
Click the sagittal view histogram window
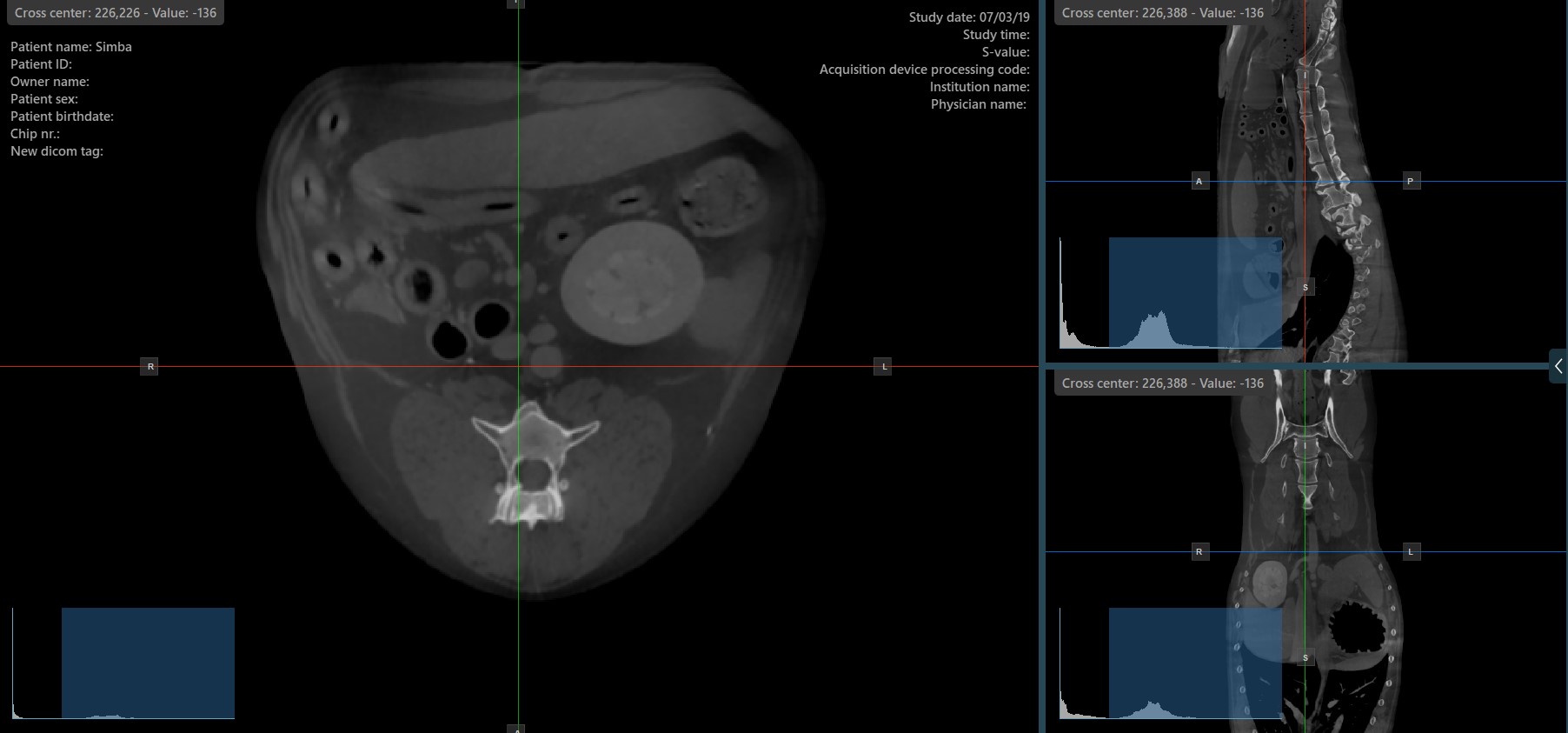pos(1195,293)
